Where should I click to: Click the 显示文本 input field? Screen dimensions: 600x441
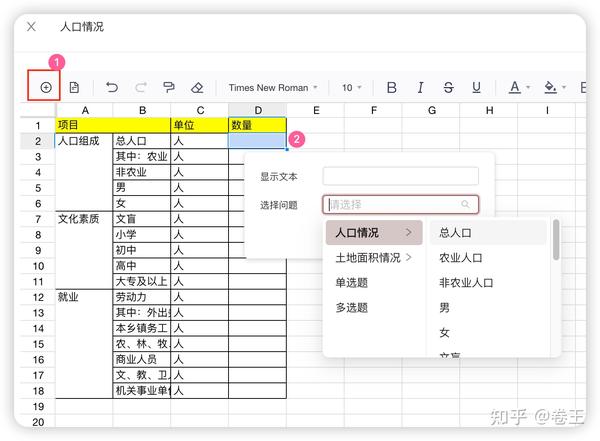(x=401, y=176)
